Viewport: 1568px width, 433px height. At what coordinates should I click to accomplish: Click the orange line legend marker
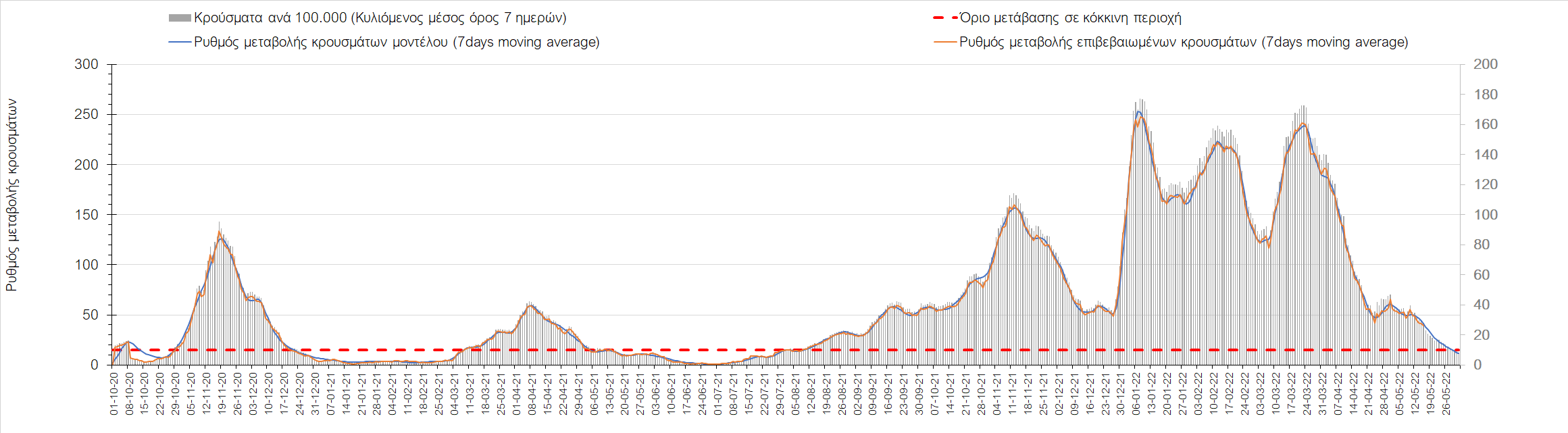(944, 42)
